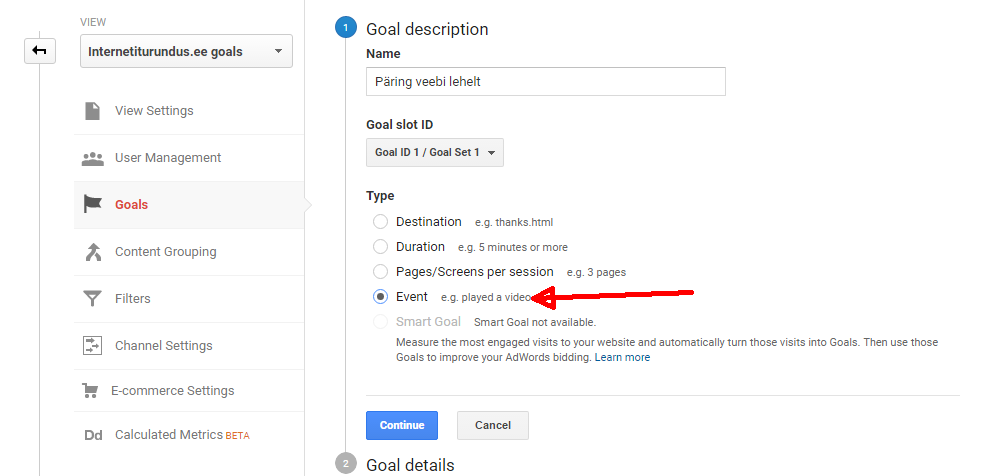1001x476 pixels.
Task: Click the E-commerce Settings cart icon
Action: pos(92,391)
